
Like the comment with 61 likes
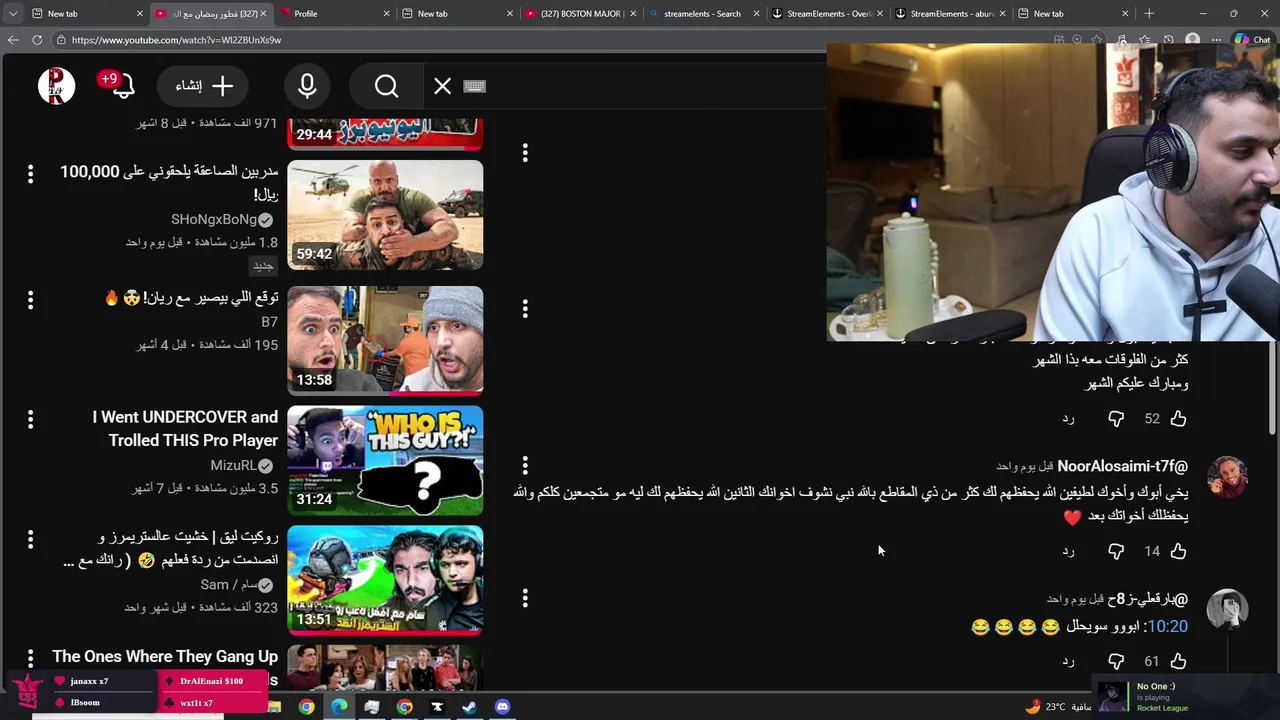click(x=1178, y=661)
